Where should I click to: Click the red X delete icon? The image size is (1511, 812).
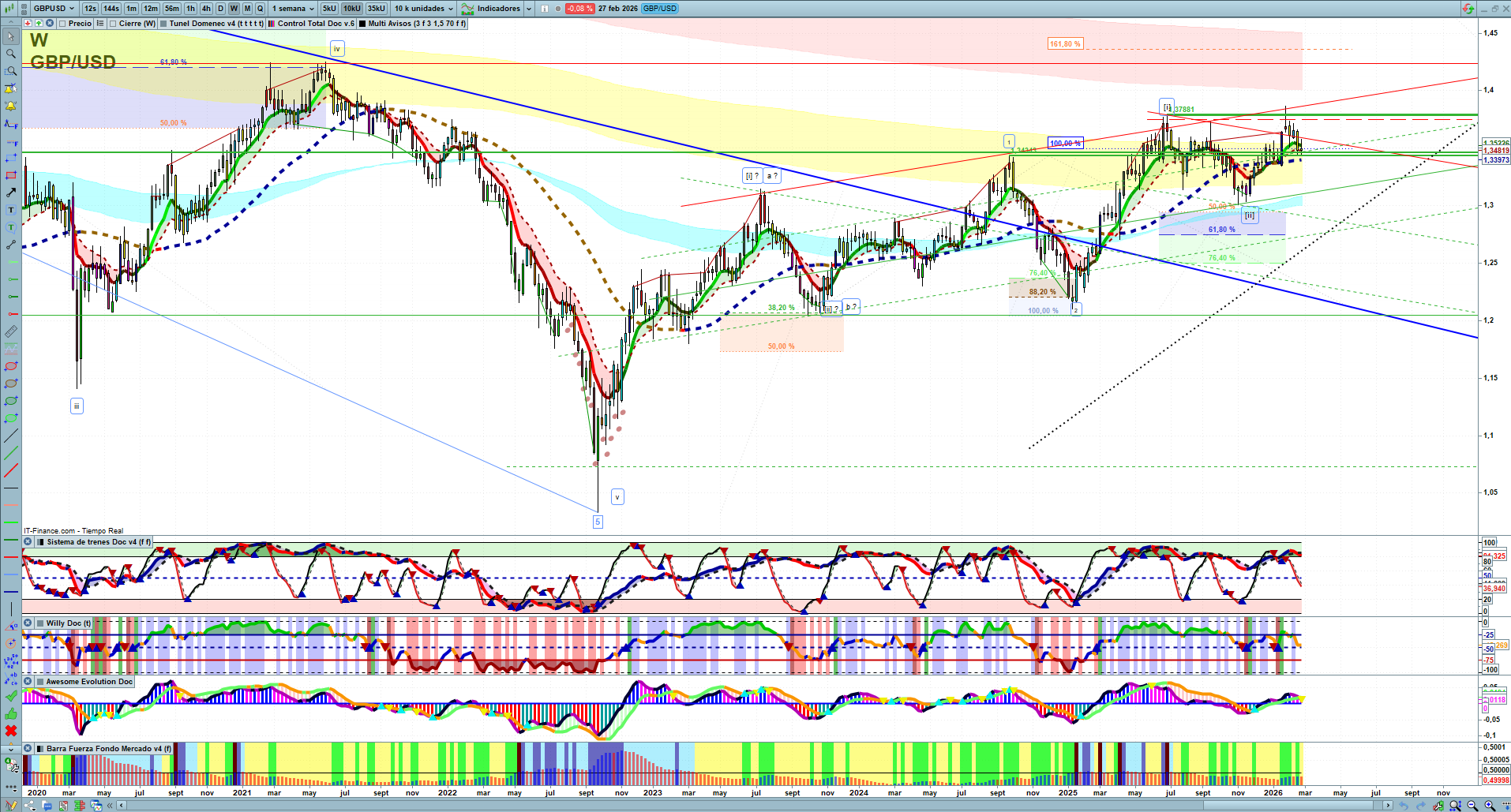(11, 731)
